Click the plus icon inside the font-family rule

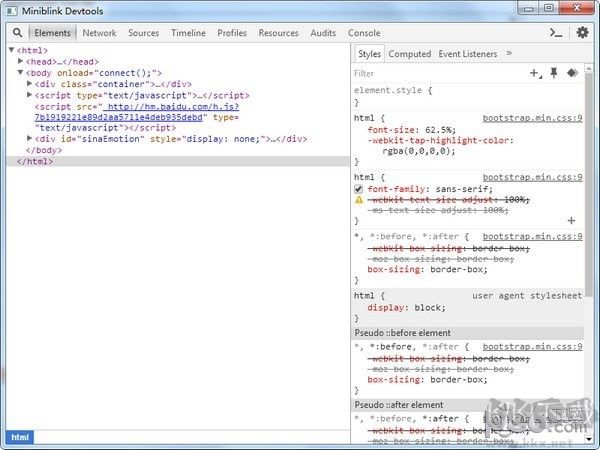(x=571, y=220)
